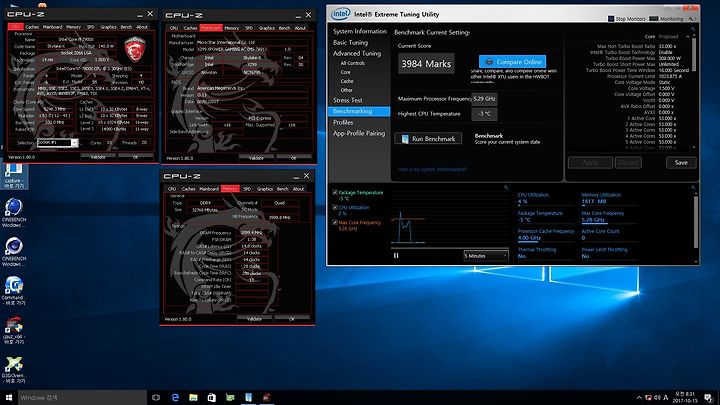
Task: Open App-Profile Pairing in XTU sidebar
Action: pos(359,134)
